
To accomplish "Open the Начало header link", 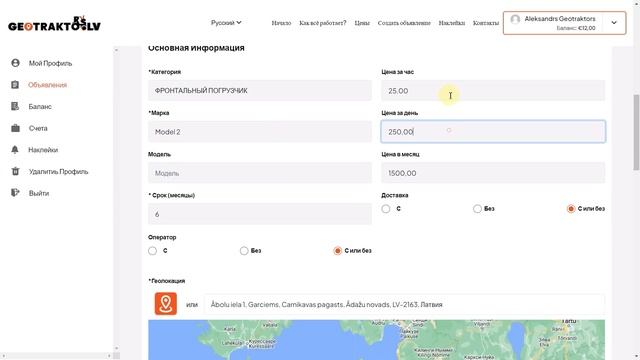I will click(281, 23).
